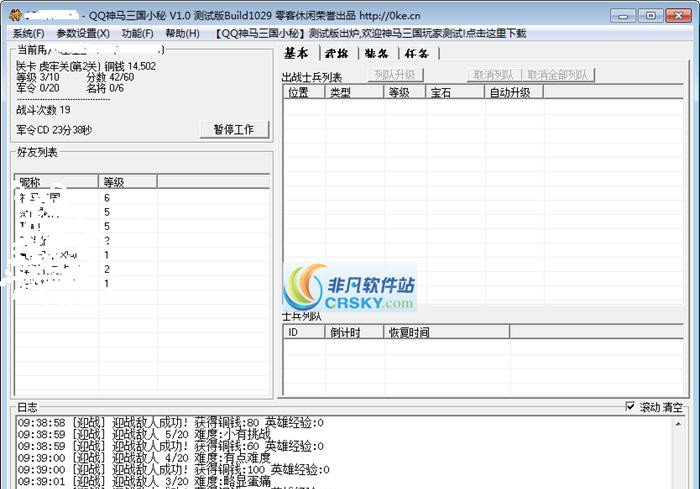Click the 暂停工作 button
Screen dimensions: 700x489
coord(234,130)
